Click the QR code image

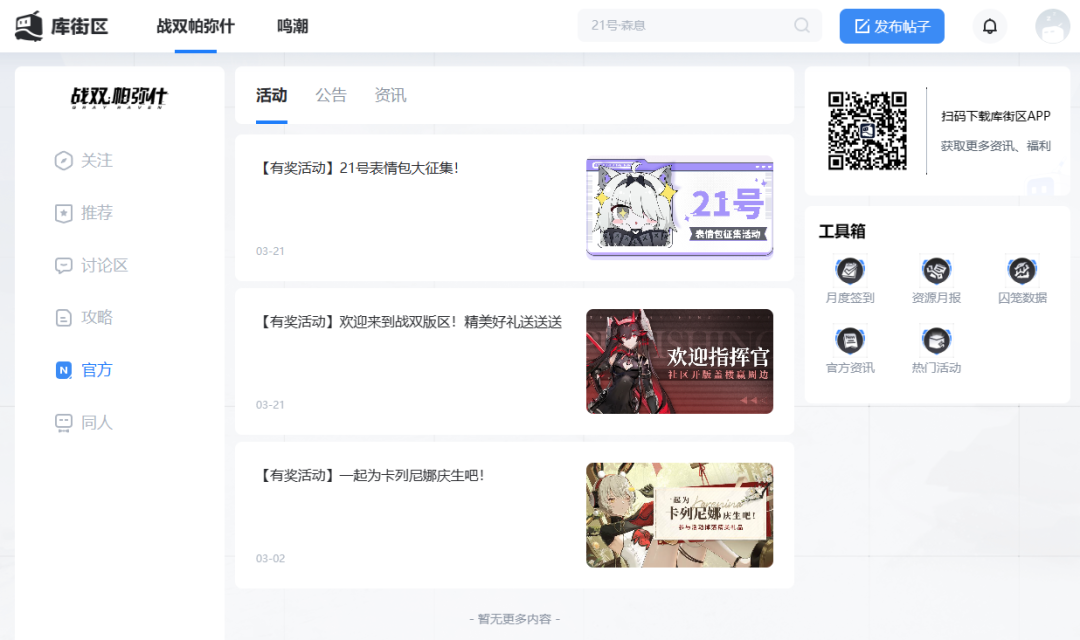[x=867, y=130]
